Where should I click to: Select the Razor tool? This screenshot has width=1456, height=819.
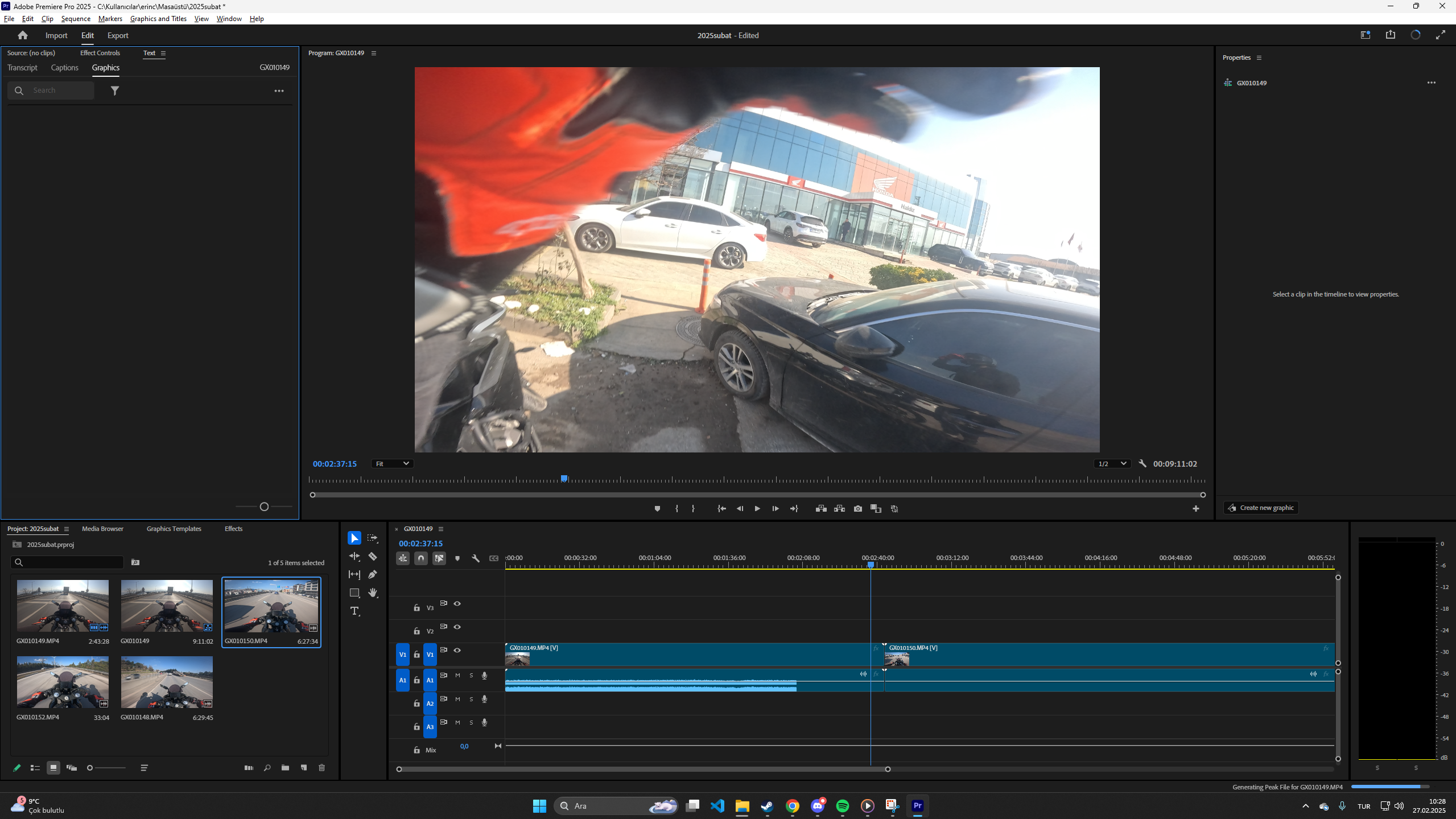pyautogui.click(x=373, y=556)
